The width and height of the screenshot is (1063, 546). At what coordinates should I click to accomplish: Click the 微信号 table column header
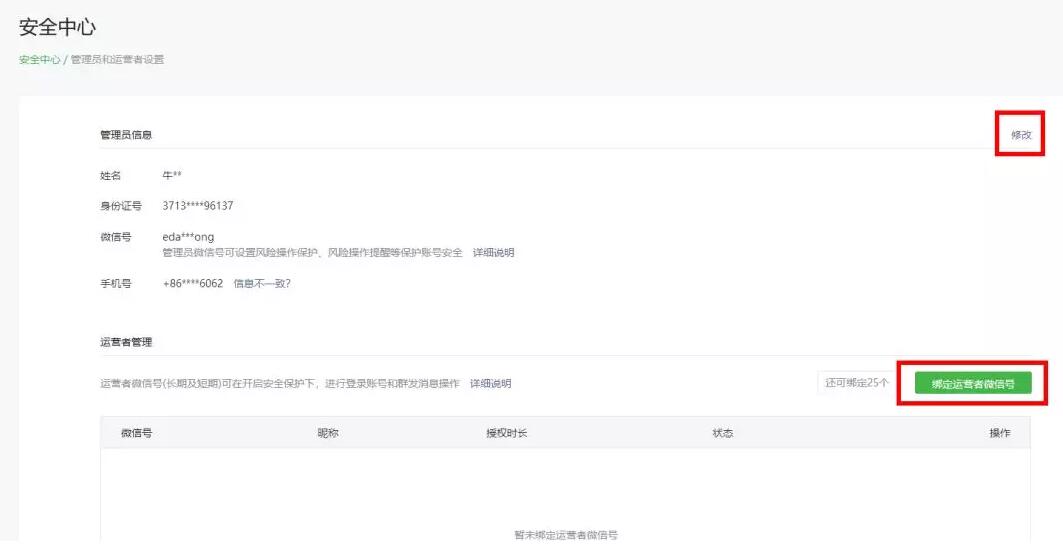click(x=136, y=433)
